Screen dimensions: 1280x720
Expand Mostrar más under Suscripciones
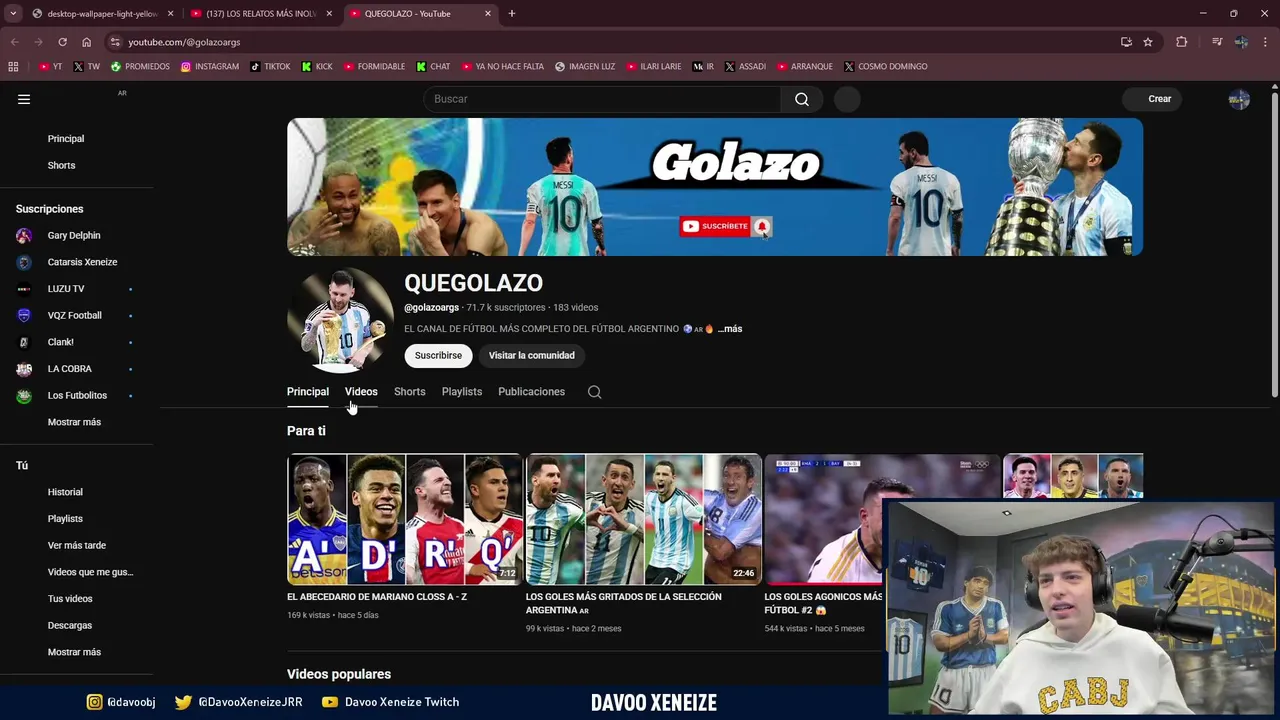coord(74,422)
